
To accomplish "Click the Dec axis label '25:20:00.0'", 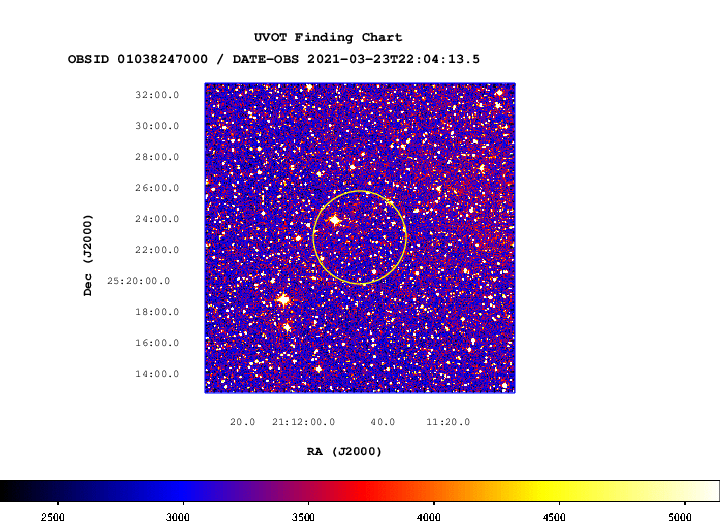I will point(139,281).
